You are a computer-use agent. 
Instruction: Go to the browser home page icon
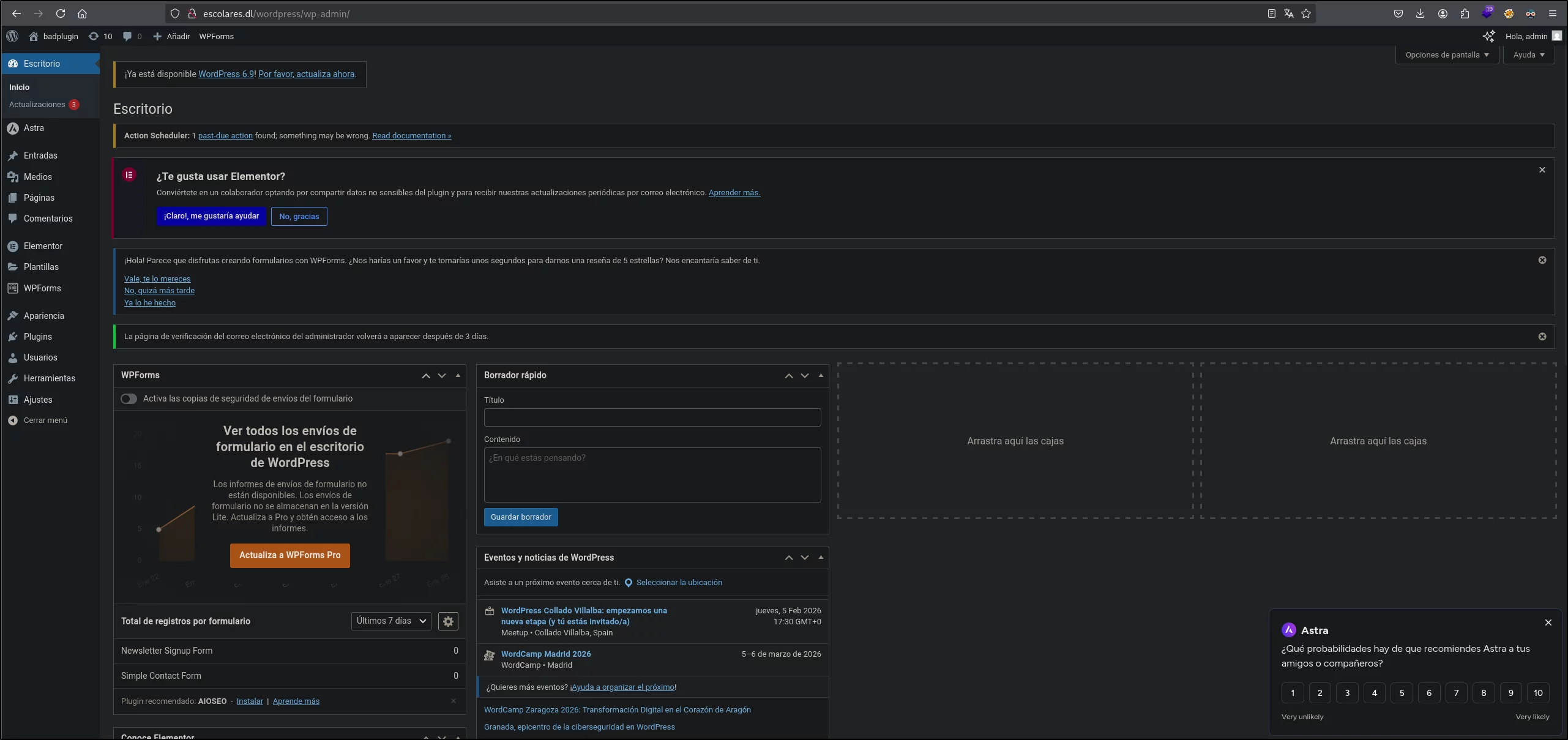pos(82,13)
